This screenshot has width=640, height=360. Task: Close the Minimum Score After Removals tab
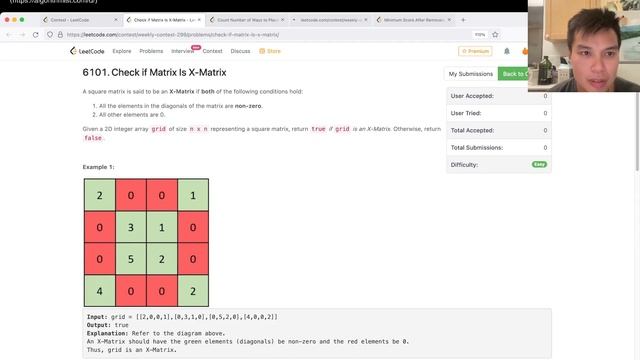(449, 20)
